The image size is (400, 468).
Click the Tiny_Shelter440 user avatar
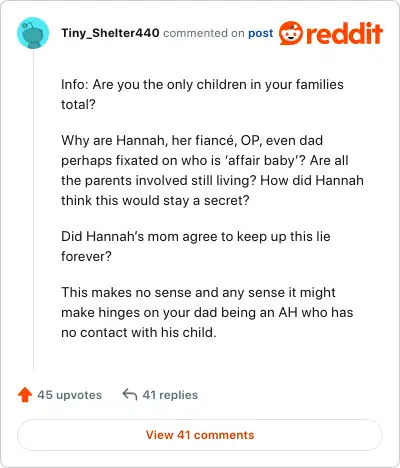[33, 33]
